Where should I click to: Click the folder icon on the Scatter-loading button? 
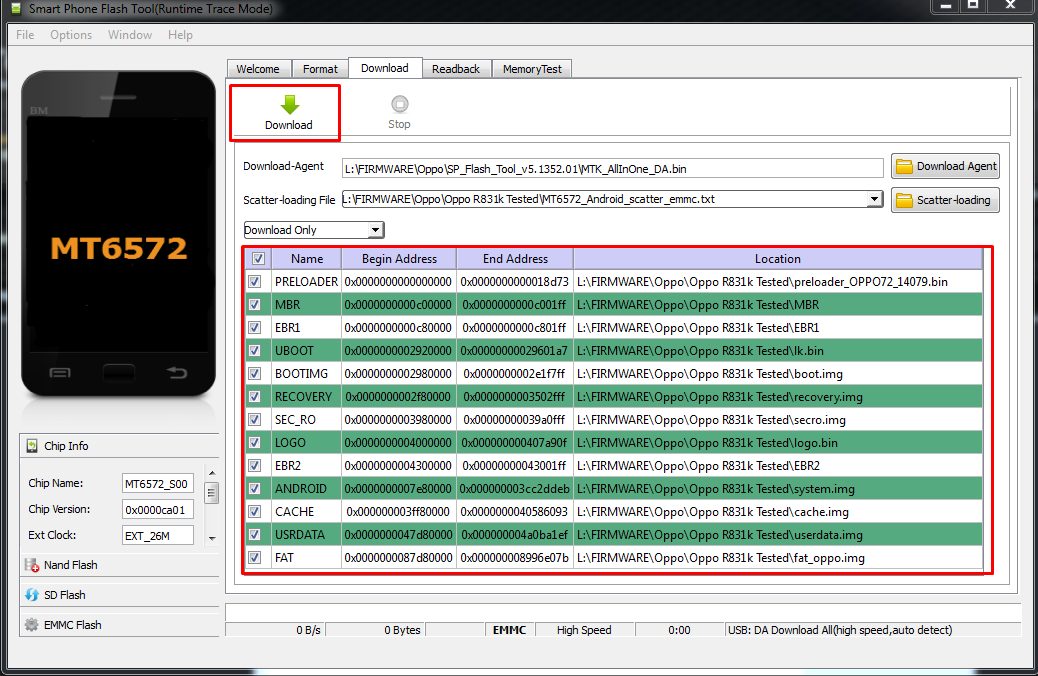[x=904, y=200]
